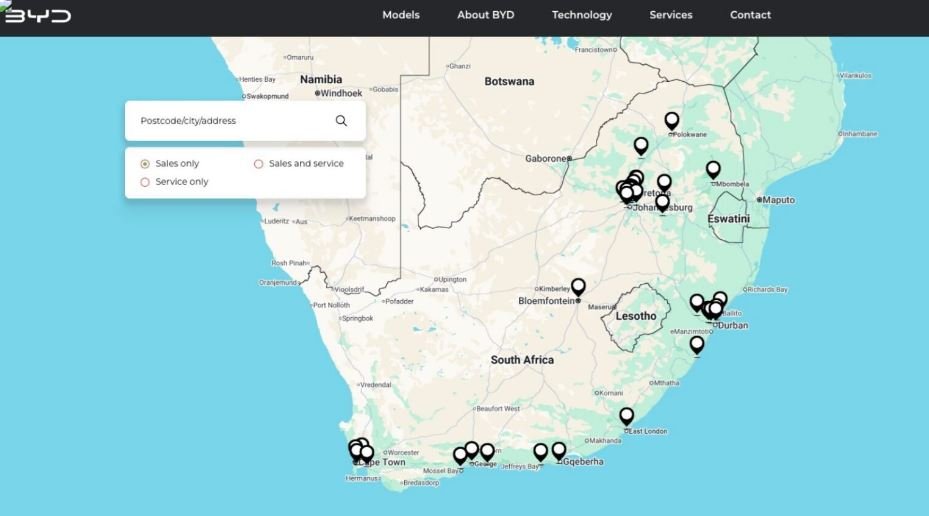Select the map pin at Mbombela
This screenshot has width=929, height=516.
click(x=713, y=169)
